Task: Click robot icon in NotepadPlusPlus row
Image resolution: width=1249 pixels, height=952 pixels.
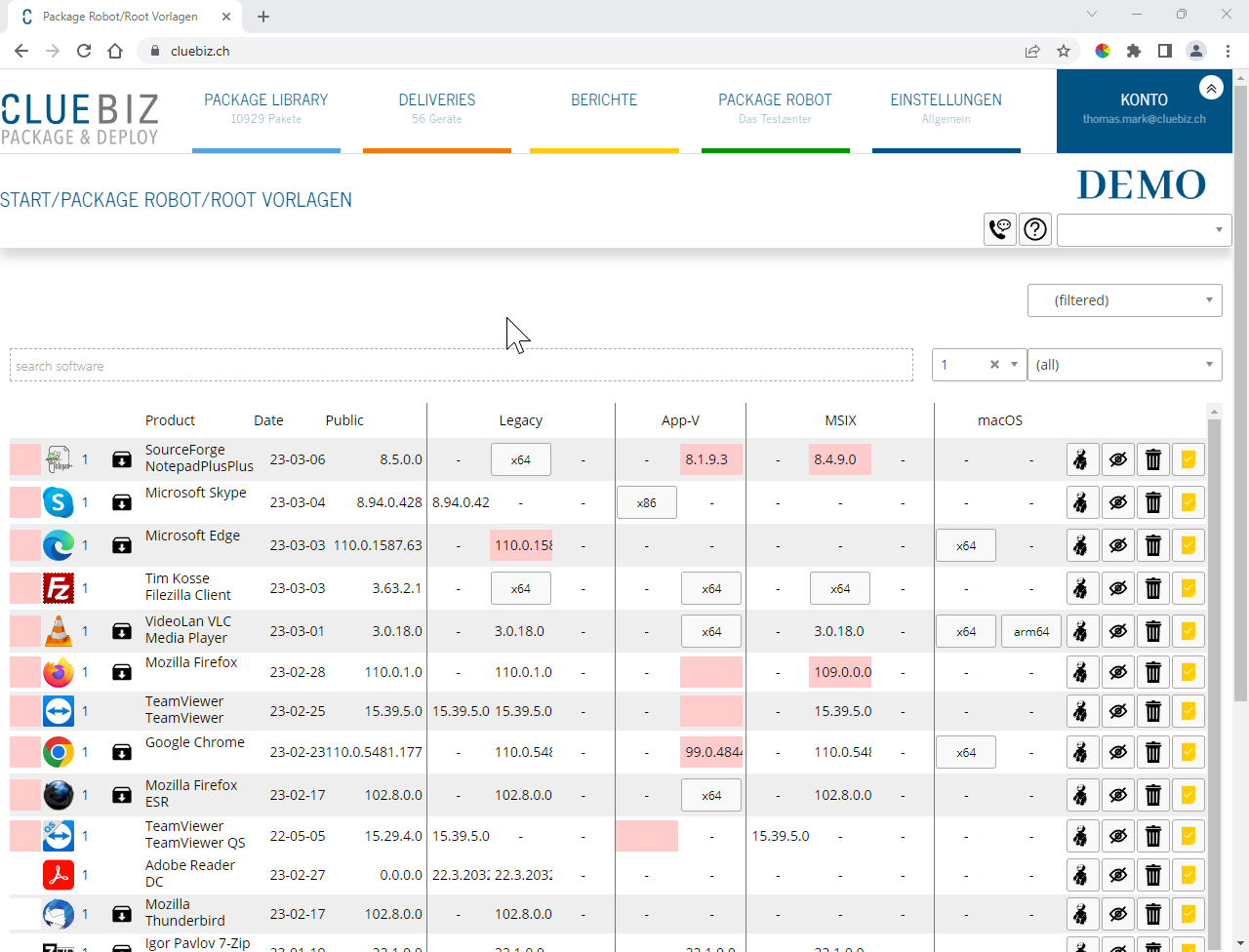Action: 1080,459
